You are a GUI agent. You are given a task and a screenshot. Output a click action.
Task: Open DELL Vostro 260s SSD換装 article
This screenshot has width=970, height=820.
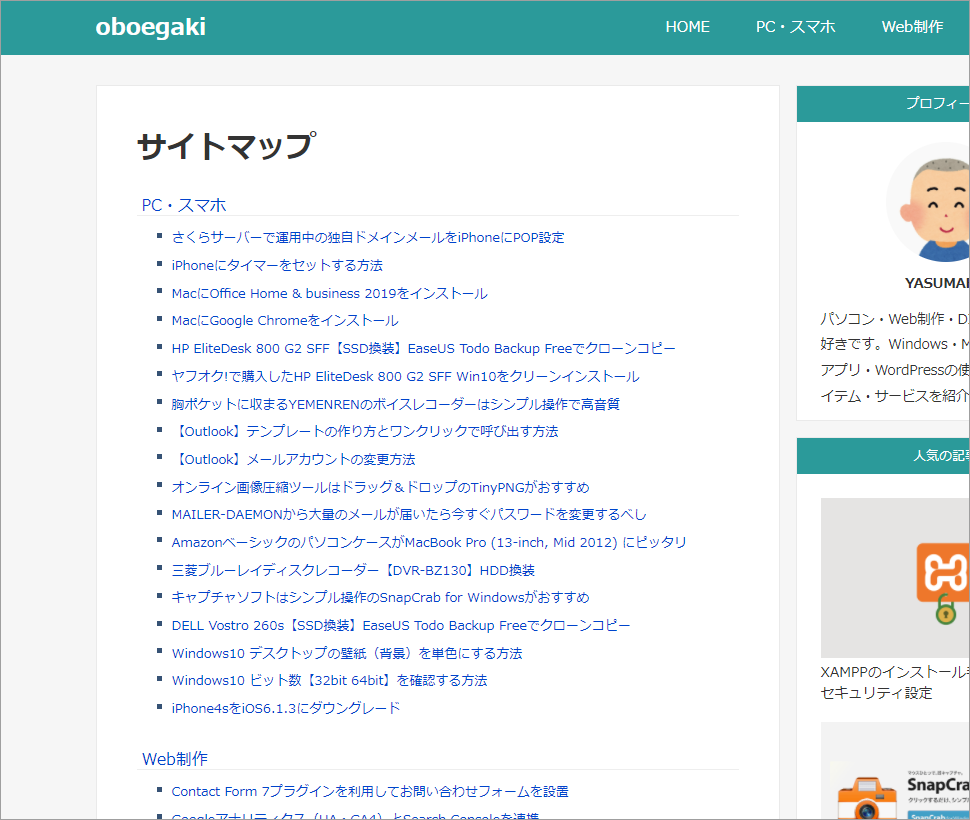click(x=401, y=625)
